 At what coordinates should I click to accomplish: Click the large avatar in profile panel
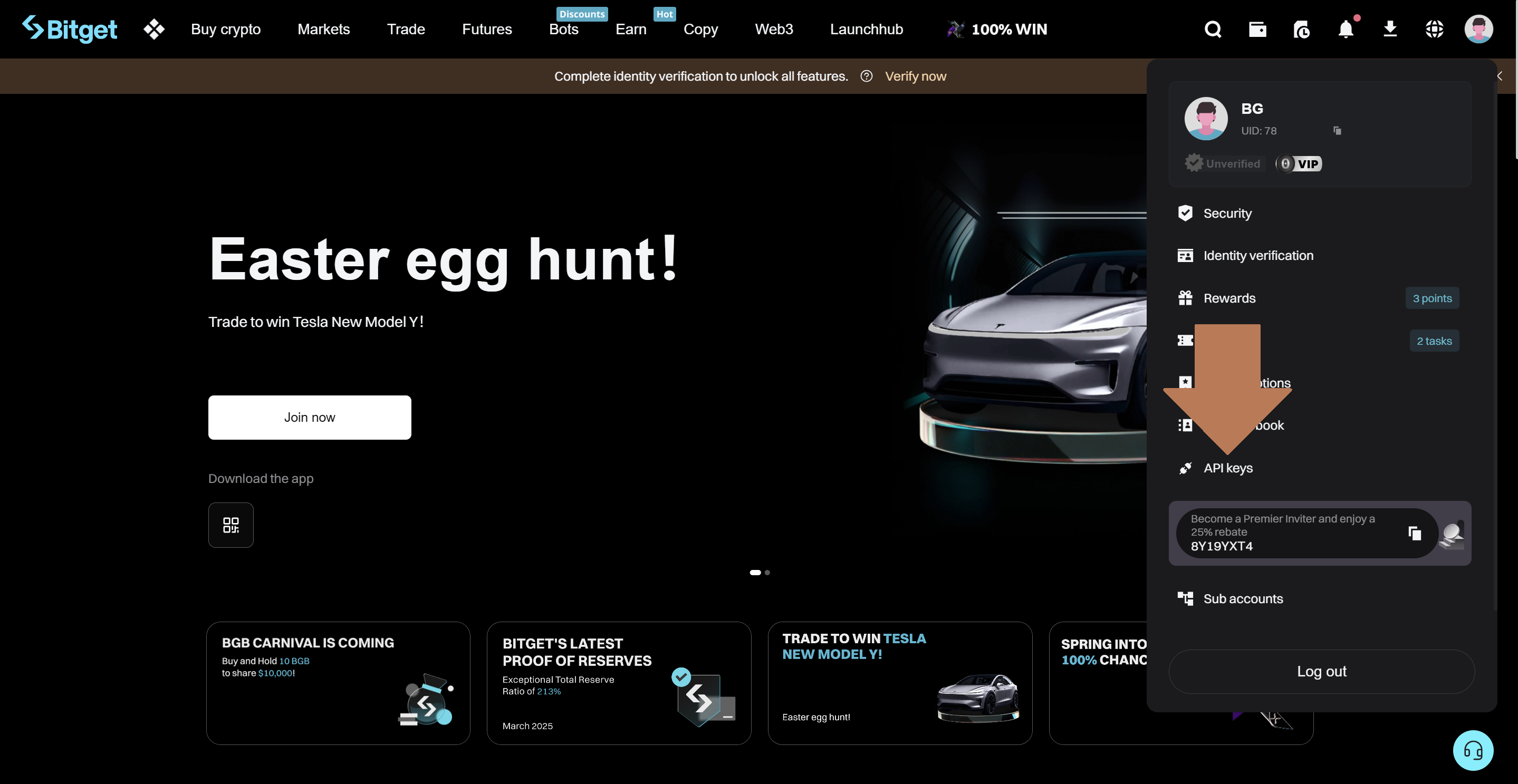pyautogui.click(x=1206, y=119)
